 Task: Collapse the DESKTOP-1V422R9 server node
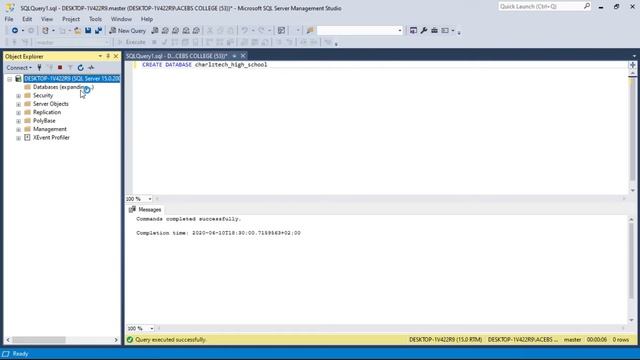coord(9,79)
